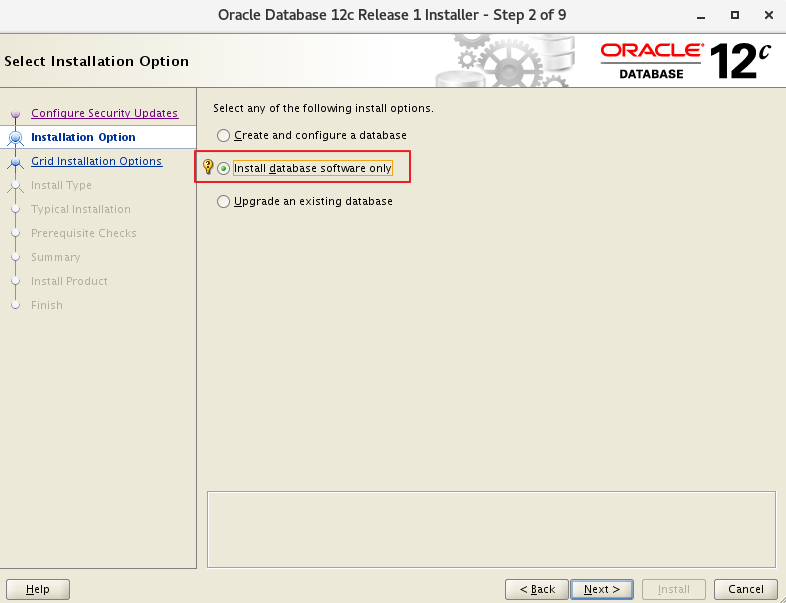Click the Install Type step label
This screenshot has width=786, height=603.
tap(61, 185)
